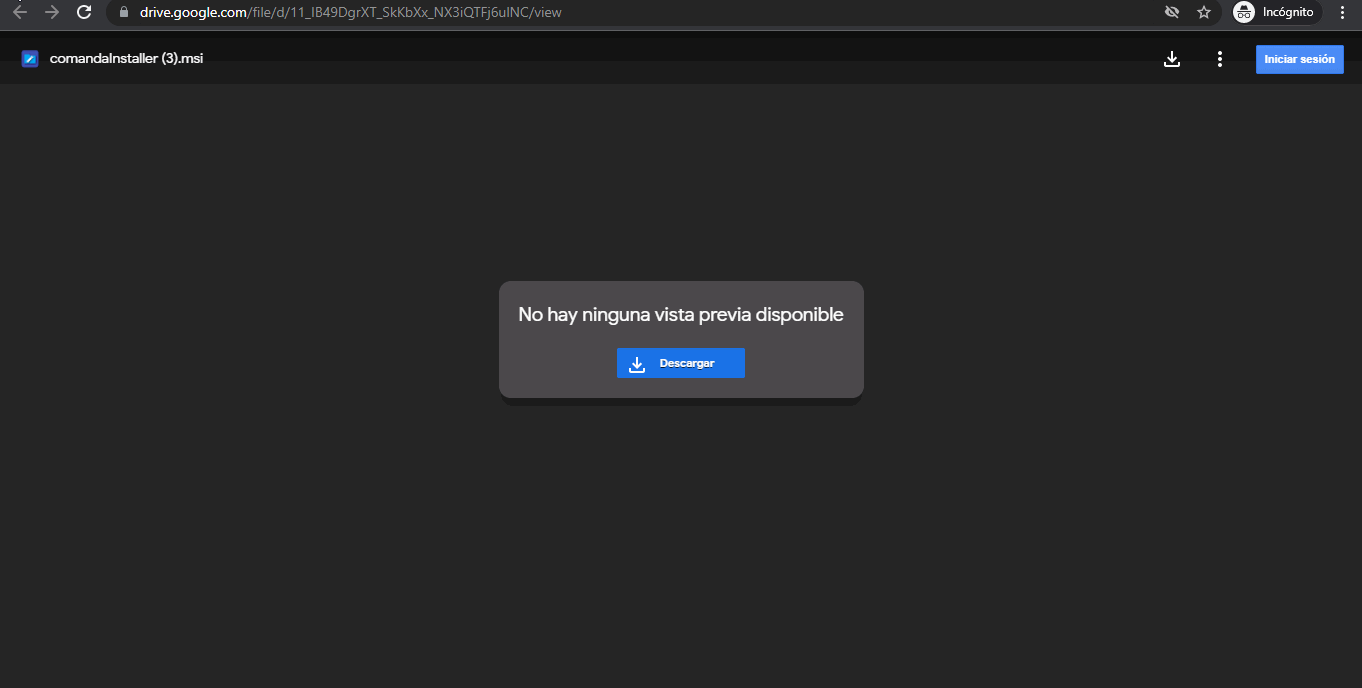1362x688 pixels.
Task: Bookmark this page with the star icon
Action: tap(1204, 12)
